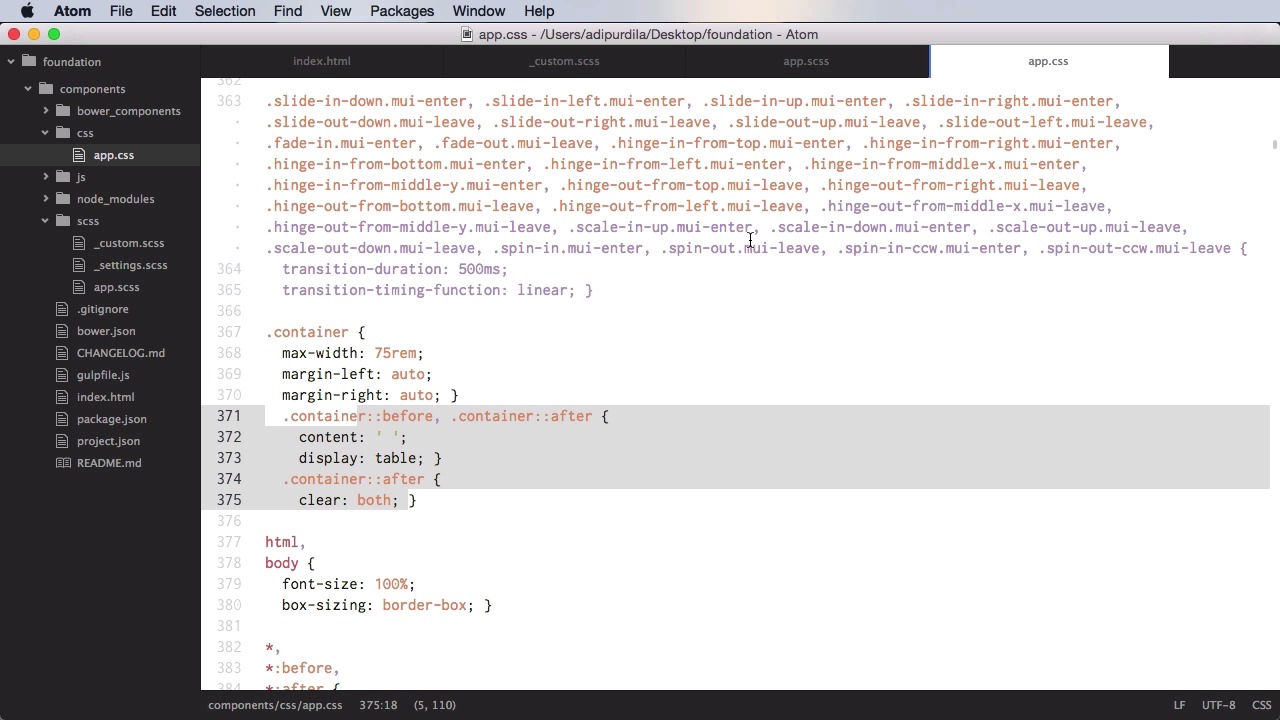Screen dimensions: 1280x720
Task: Click the scss folder icon
Action: tap(63, 221)
